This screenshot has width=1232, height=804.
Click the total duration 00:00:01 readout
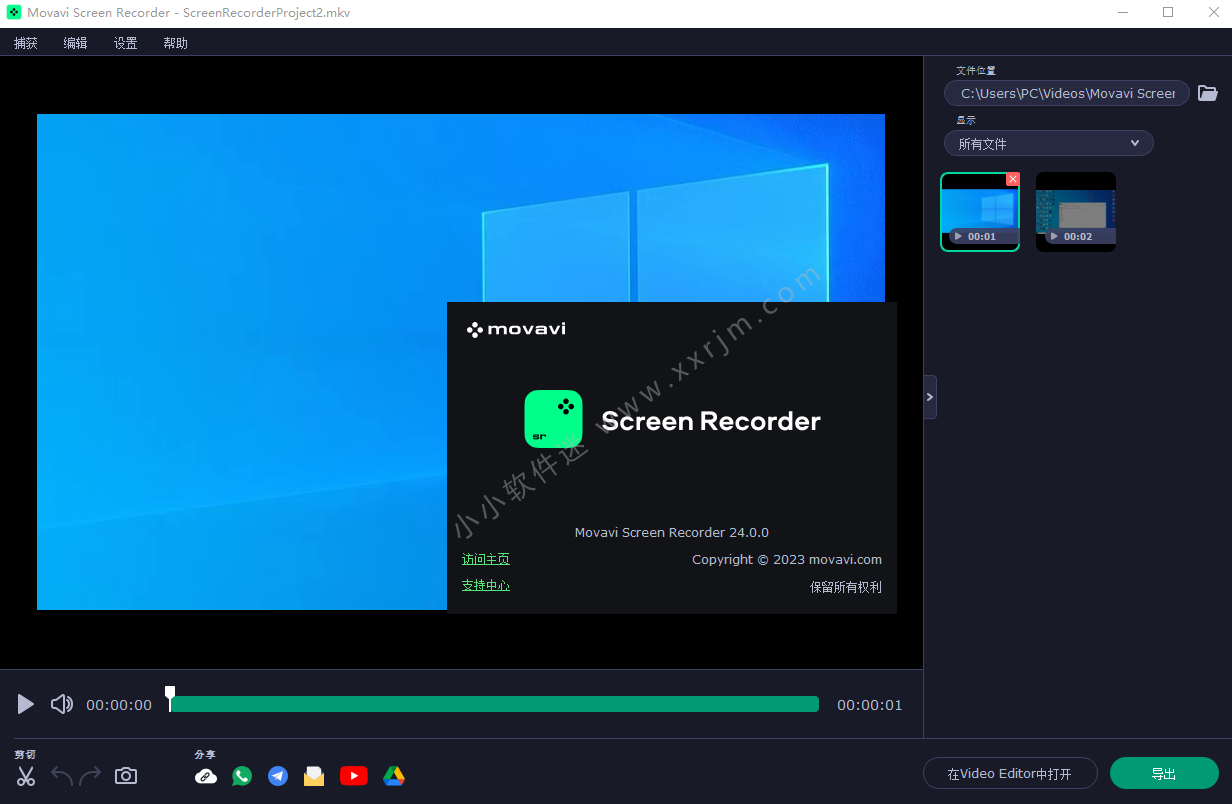[870, 705]
